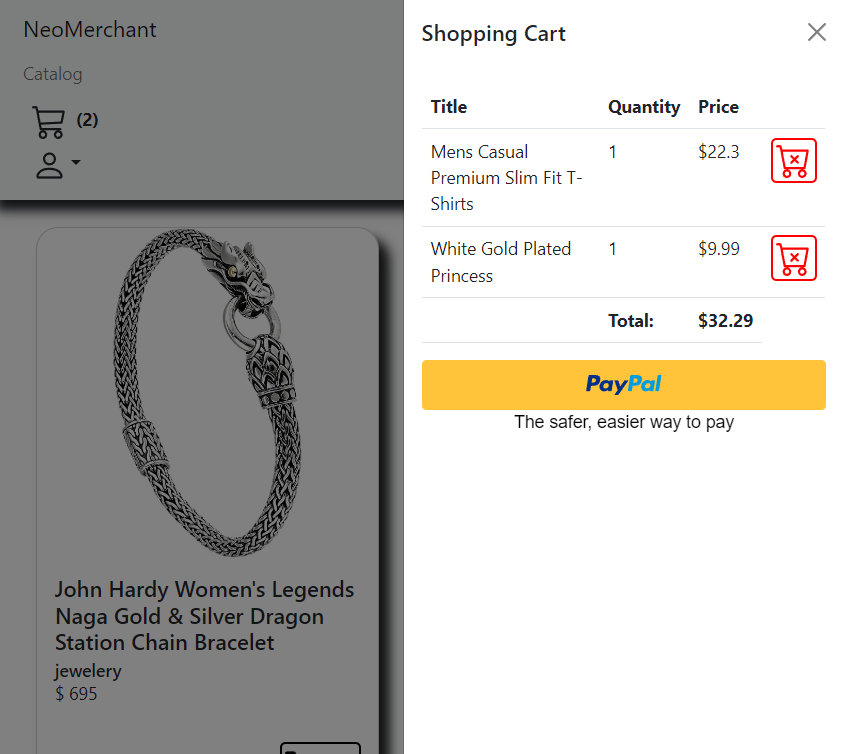
Task: Click the cart item count (2)
Action: 87,120
